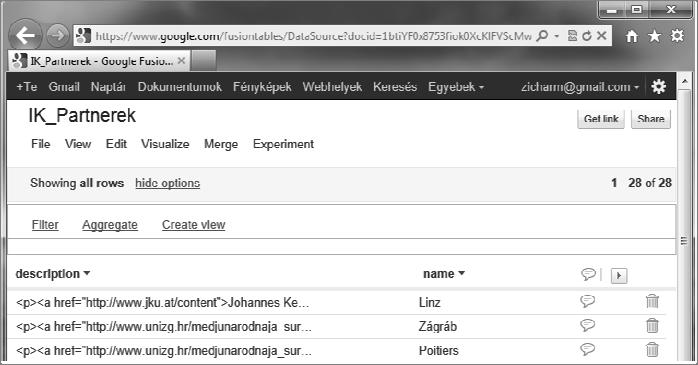Screen dimensions: 698x365
Task: Click the Aggregate link
Action: (110, 225)
